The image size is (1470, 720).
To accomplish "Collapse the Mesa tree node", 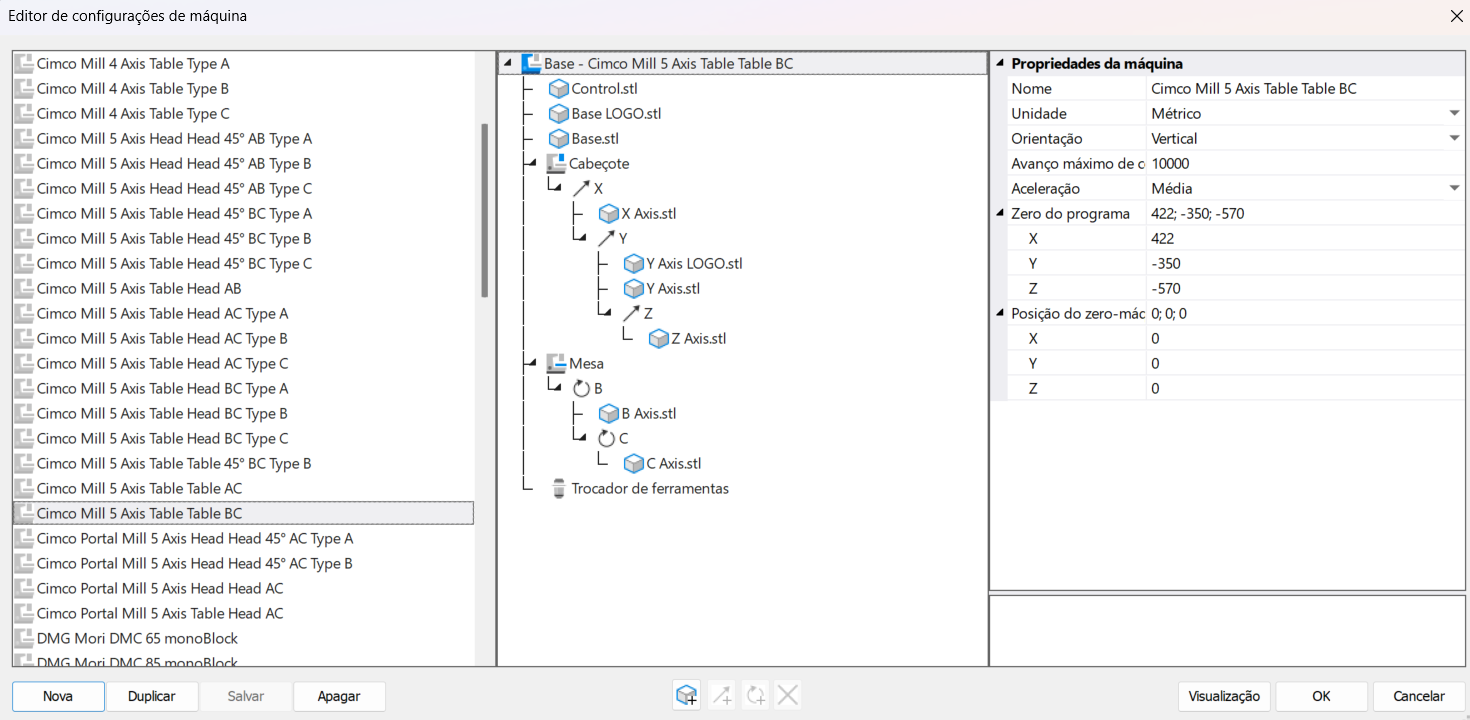I will [532, 364].
